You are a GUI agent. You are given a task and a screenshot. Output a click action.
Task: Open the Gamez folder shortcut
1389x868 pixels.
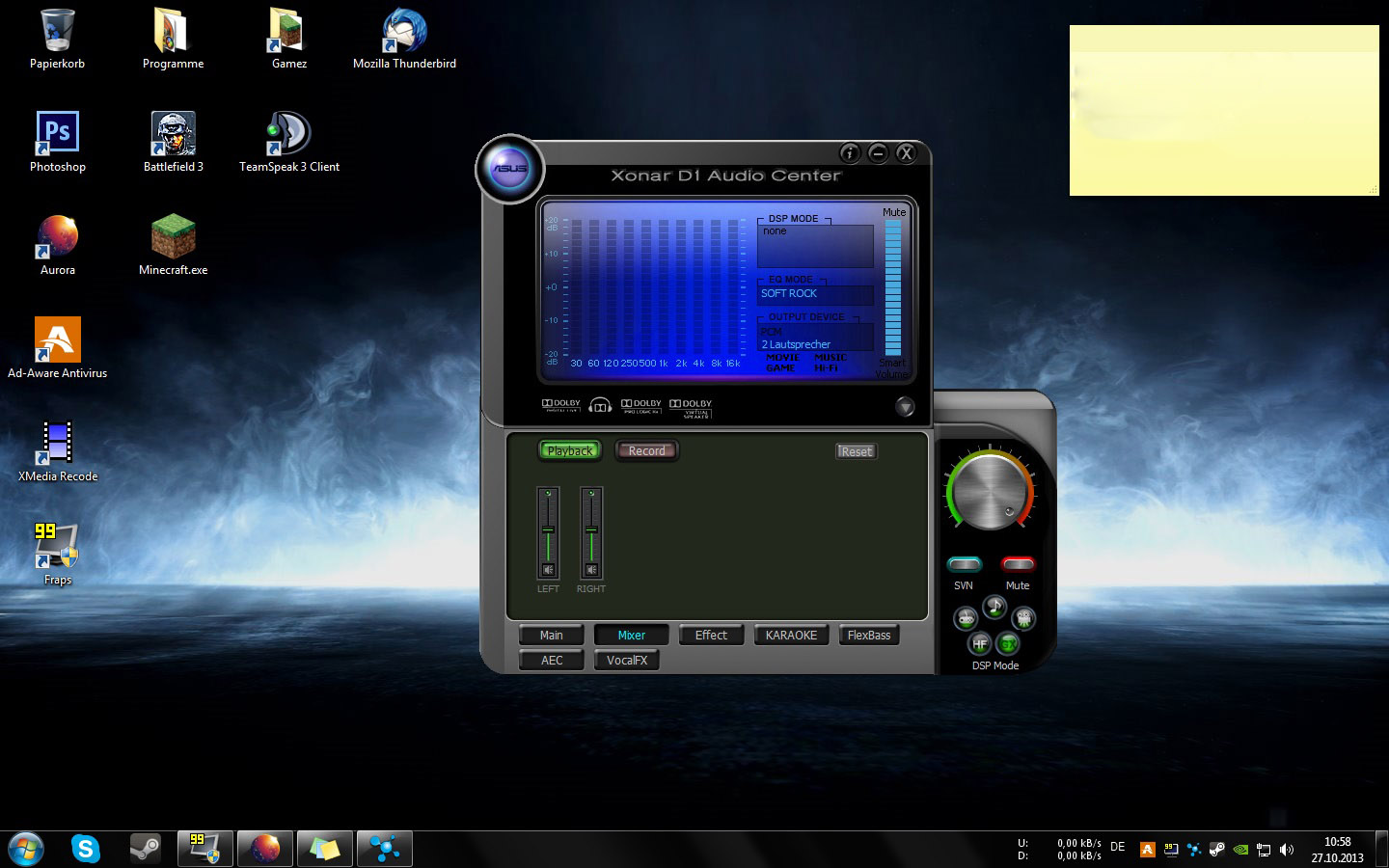click(288, 39)
